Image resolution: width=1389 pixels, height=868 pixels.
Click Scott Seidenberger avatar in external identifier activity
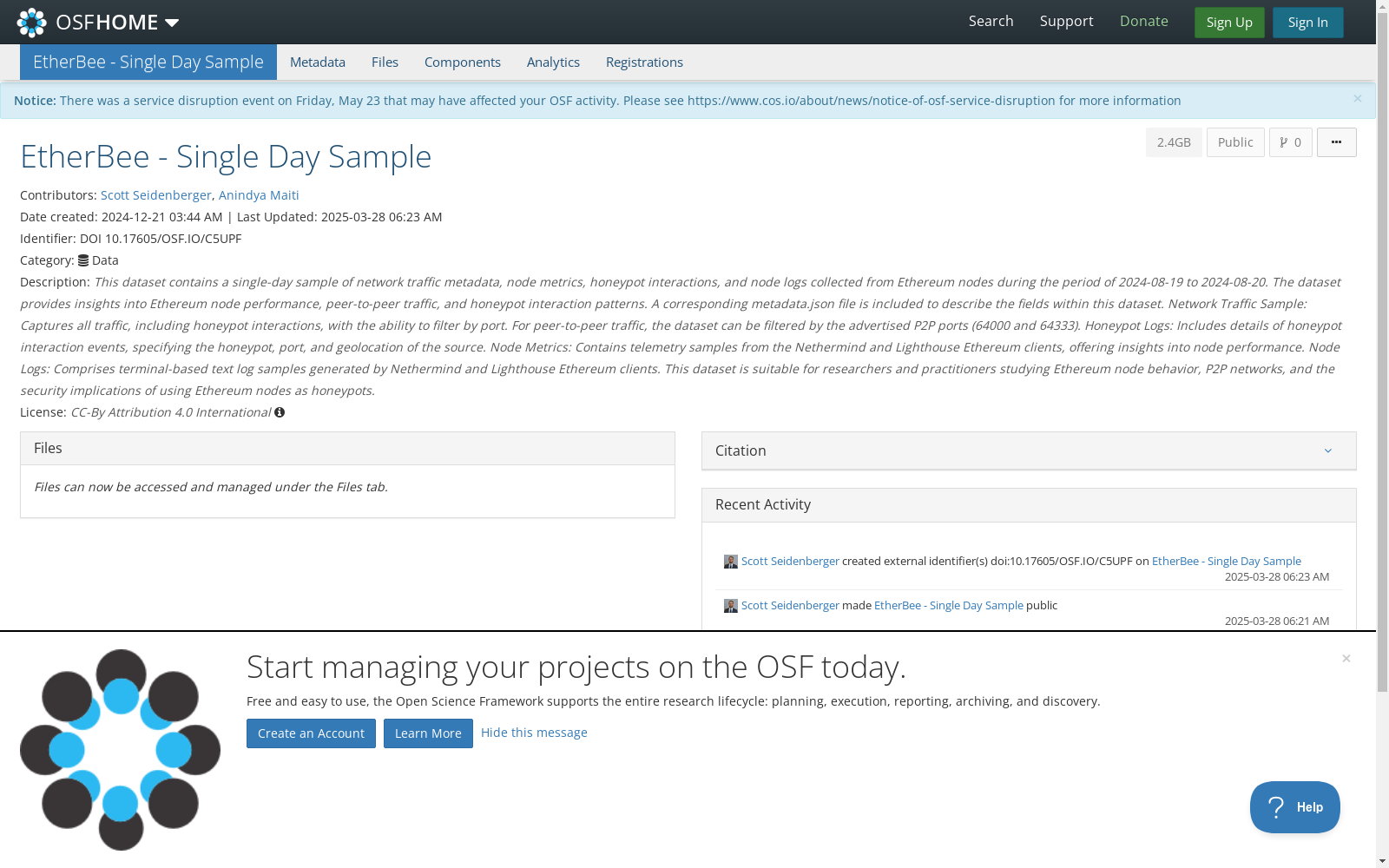pyautogui.click(x=731, y=562)
